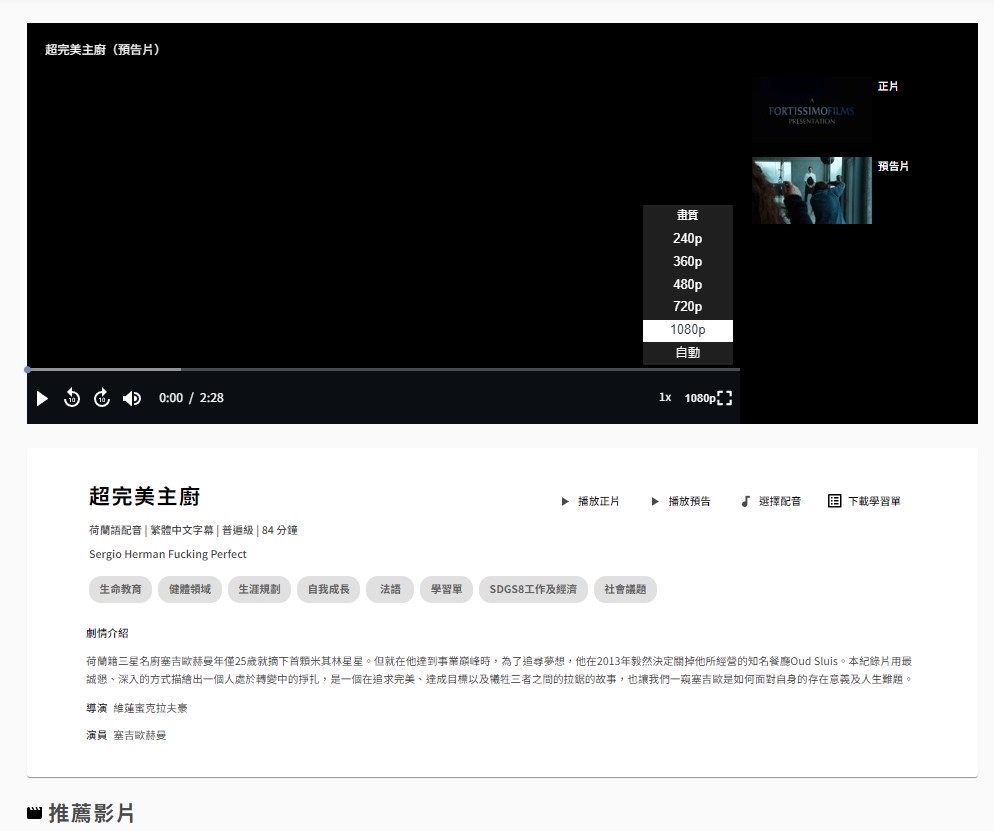Click the 超完美主廚 film title heading
Image resolution: width=994 pixels, height=831 pixels.
[x=145, y=496]
